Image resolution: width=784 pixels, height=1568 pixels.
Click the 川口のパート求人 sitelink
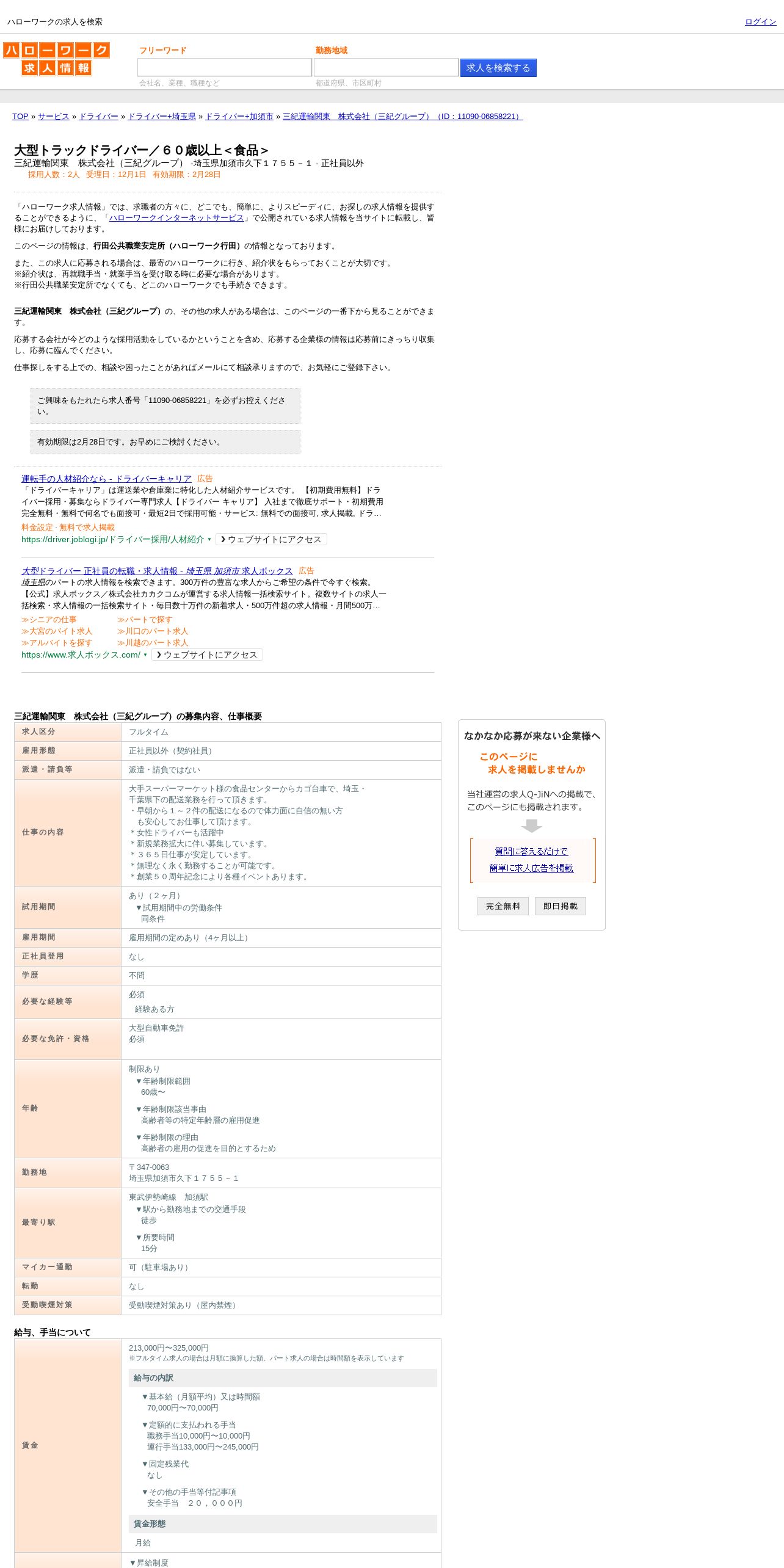[x=153, y=631]
